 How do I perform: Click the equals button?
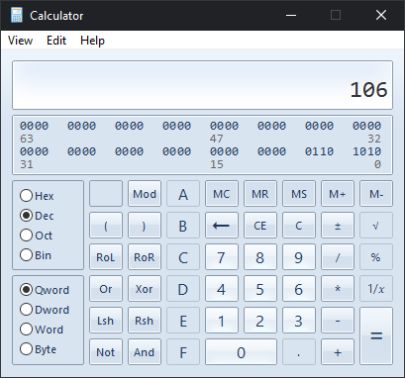(x=376, y=336)
